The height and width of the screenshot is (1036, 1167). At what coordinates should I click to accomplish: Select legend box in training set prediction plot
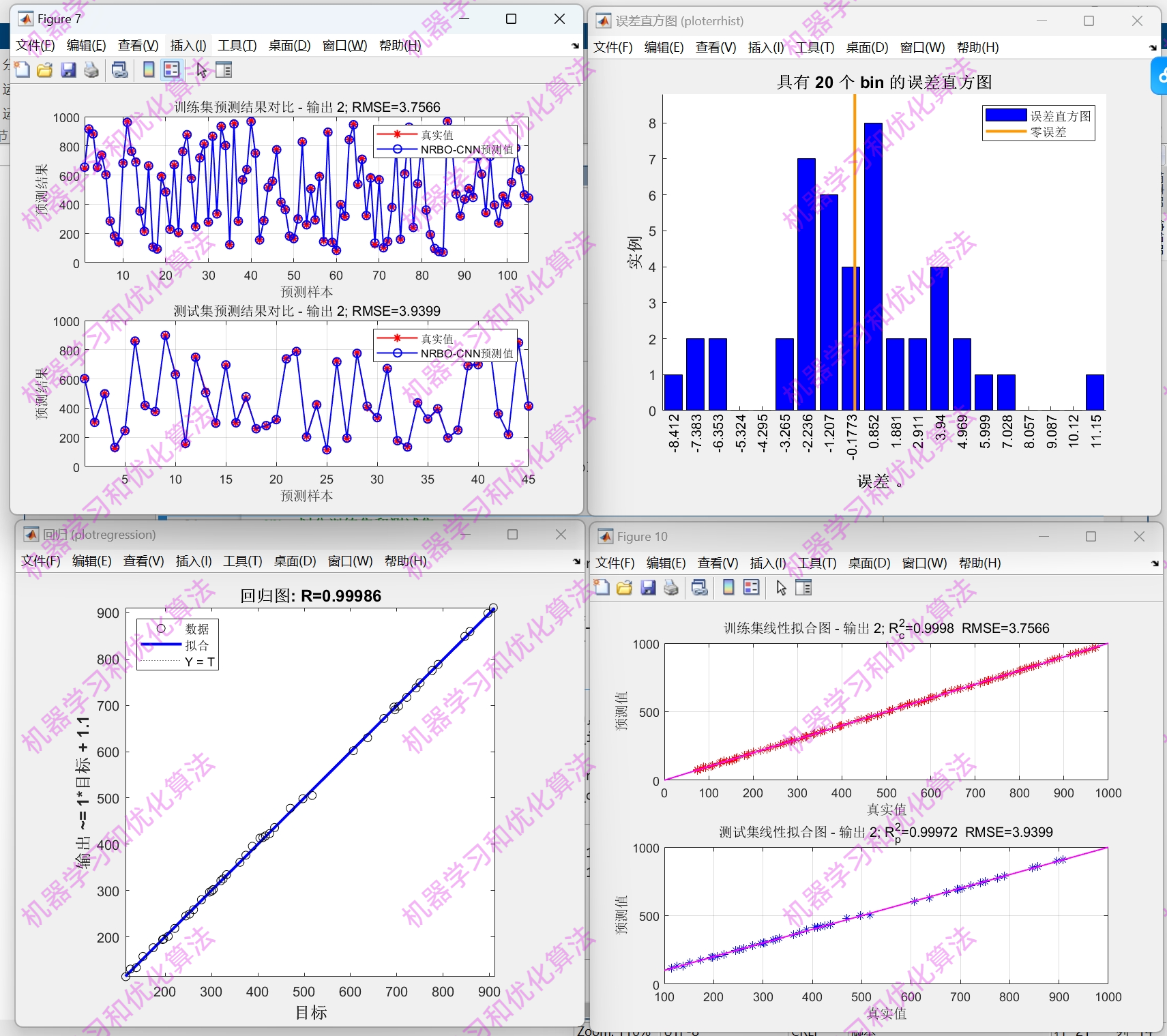click(x=445, y=142)
